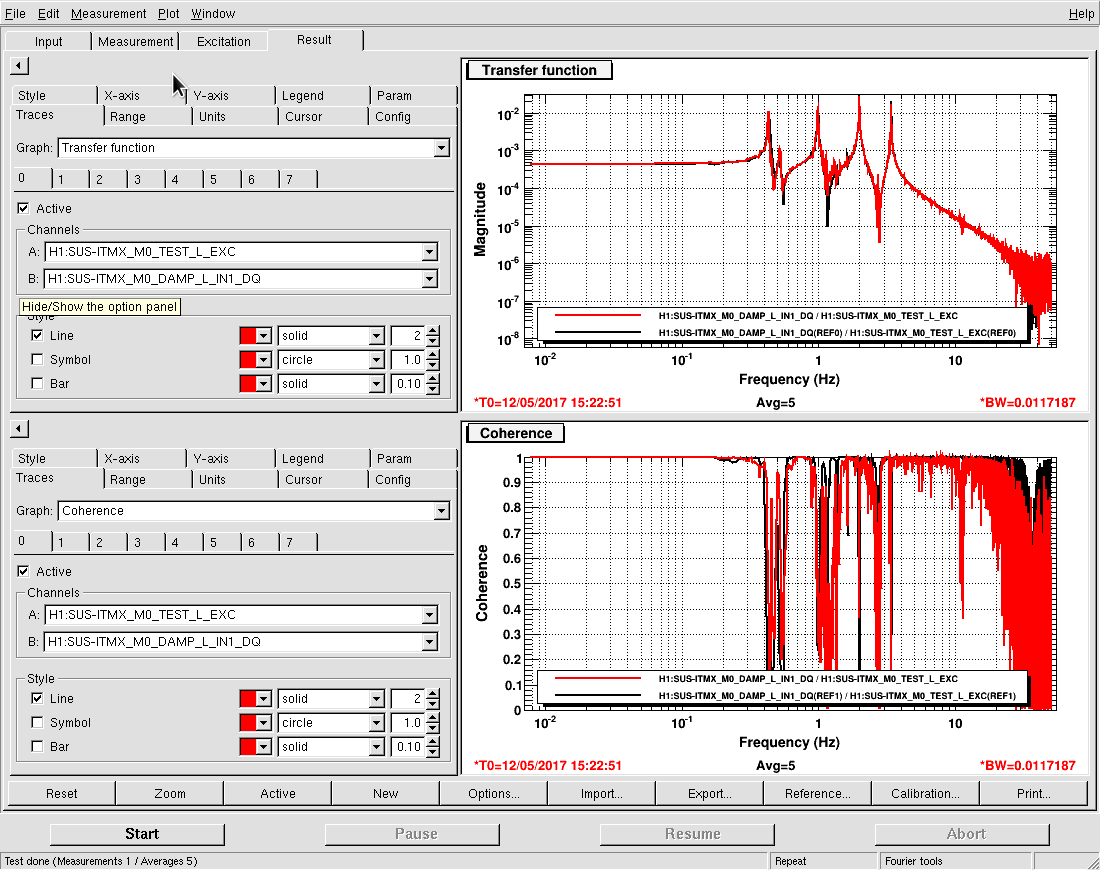
Task: Decrease lower Bar width with spinner down arrow
Action: [433, 751]
